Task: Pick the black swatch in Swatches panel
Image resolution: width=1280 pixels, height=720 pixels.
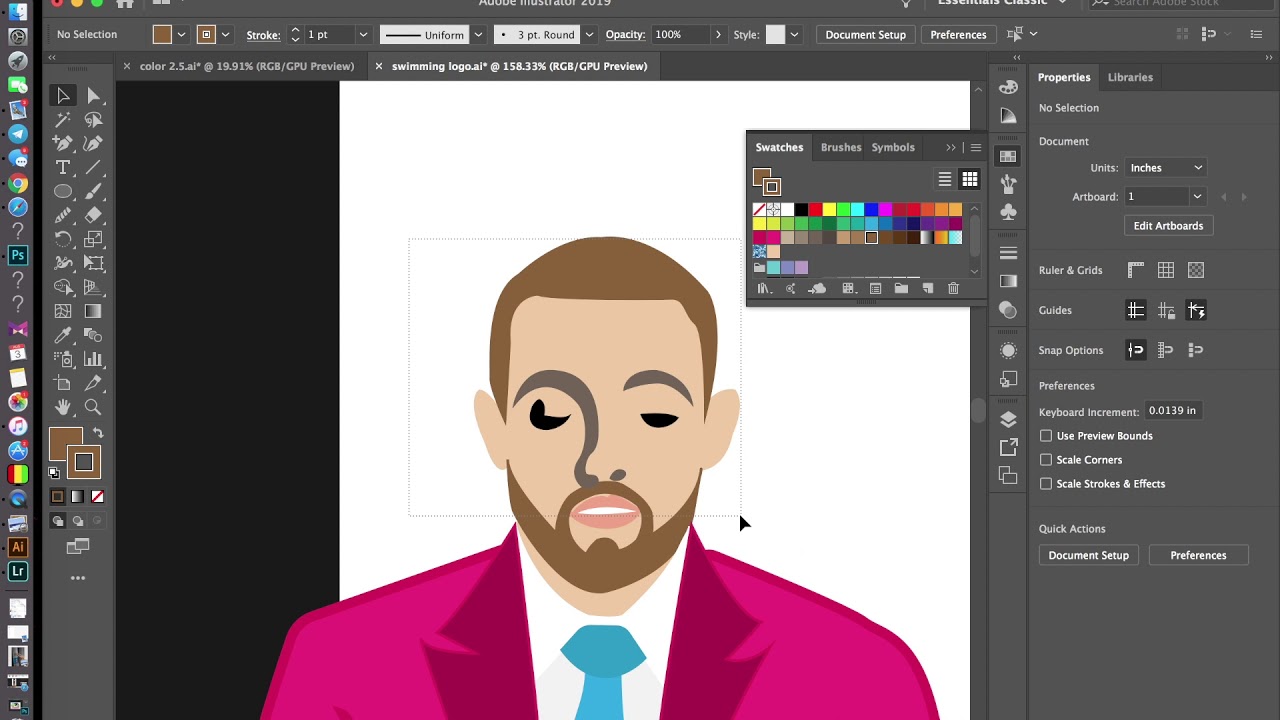Action: pyautogui.click(x=801, y=209)
